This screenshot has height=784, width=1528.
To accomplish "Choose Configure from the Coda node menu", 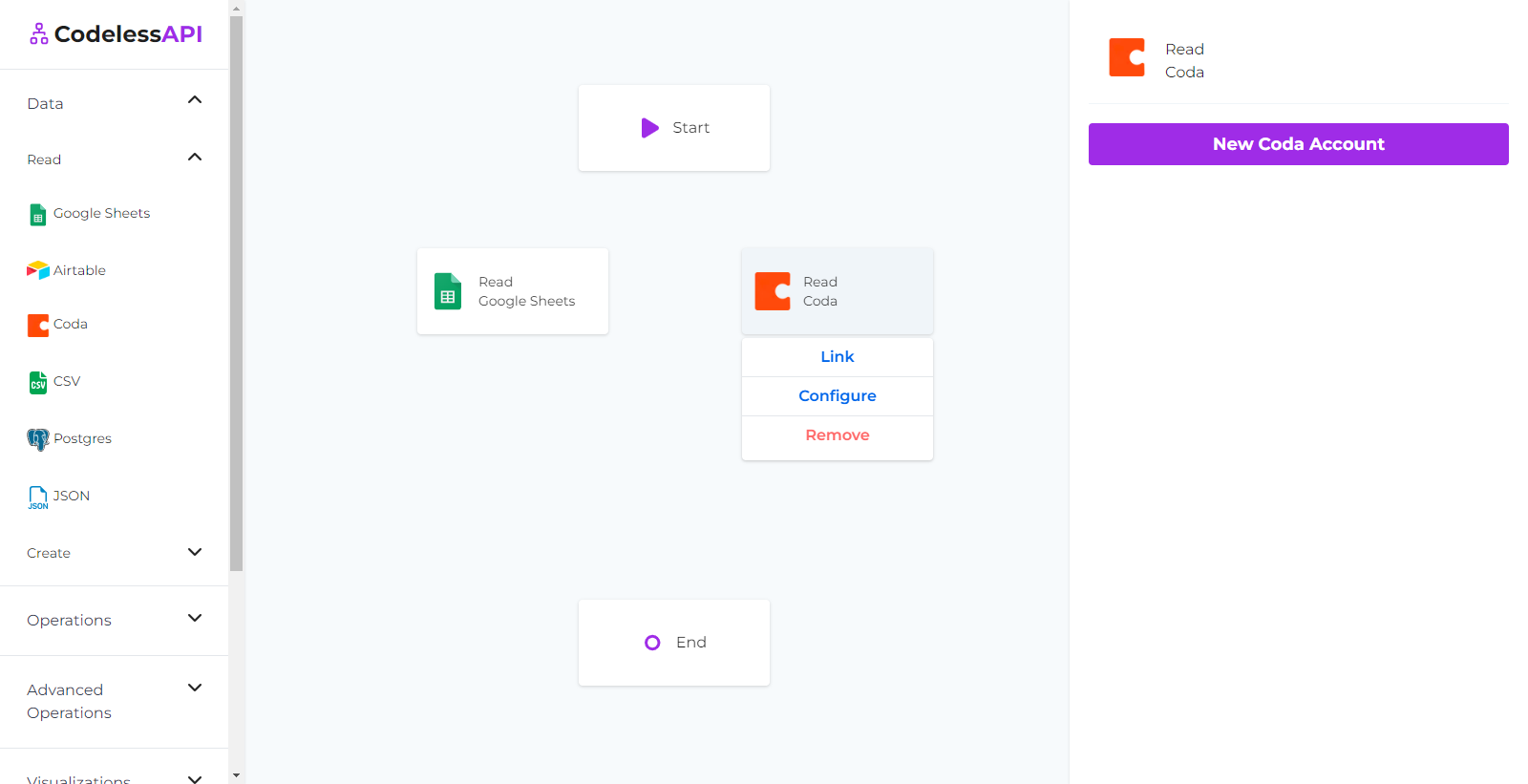I will pos(838,395).
